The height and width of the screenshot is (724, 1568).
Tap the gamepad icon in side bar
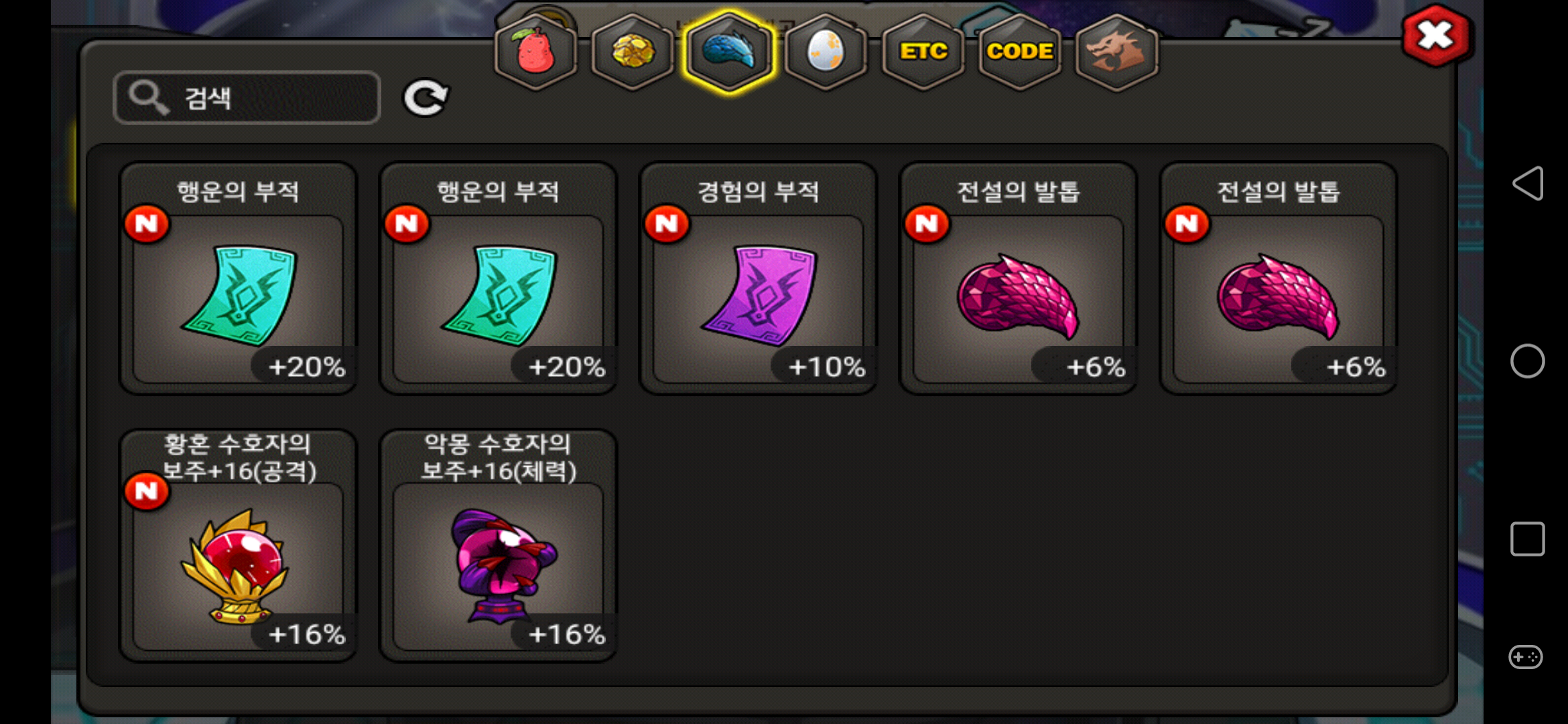pyautogui.click(x=1526, y=656)
